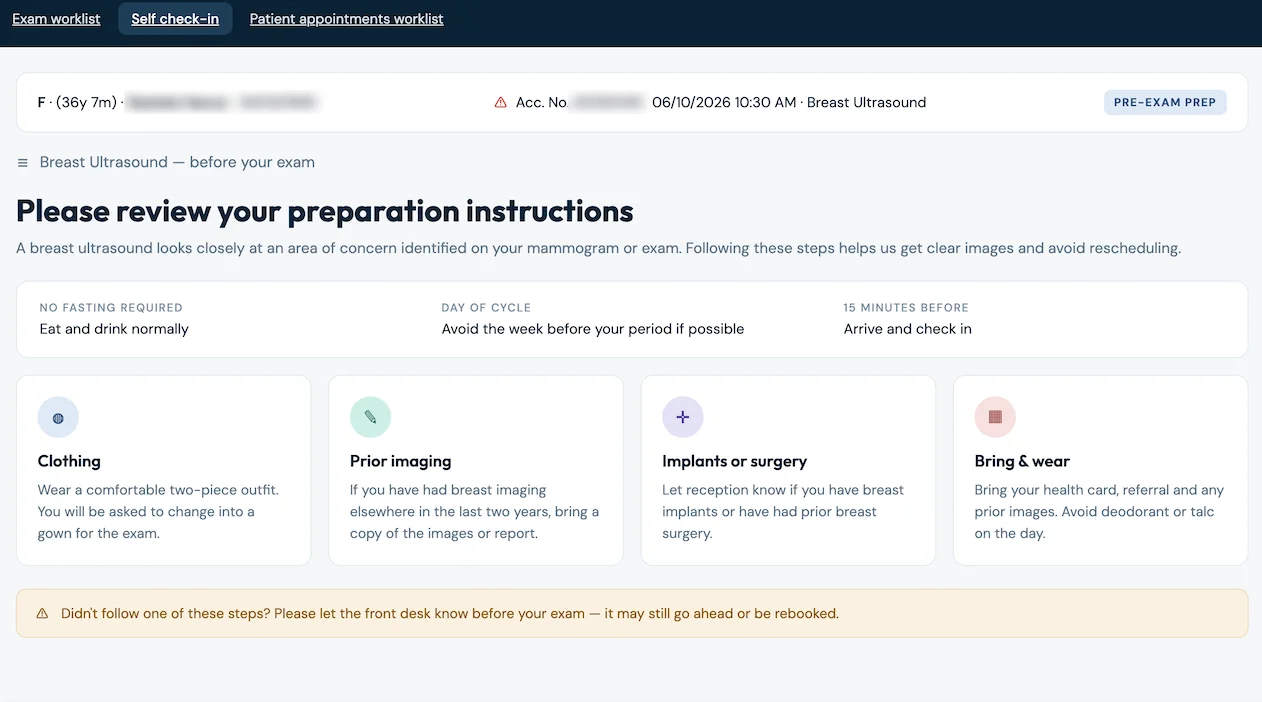Image resolution: width=1262 pixels, height=702 pixels.
Task: Click the appointment '06/10/2026 10:30 AM · Breast Ultrasound' text
Action: coord(789,102)
